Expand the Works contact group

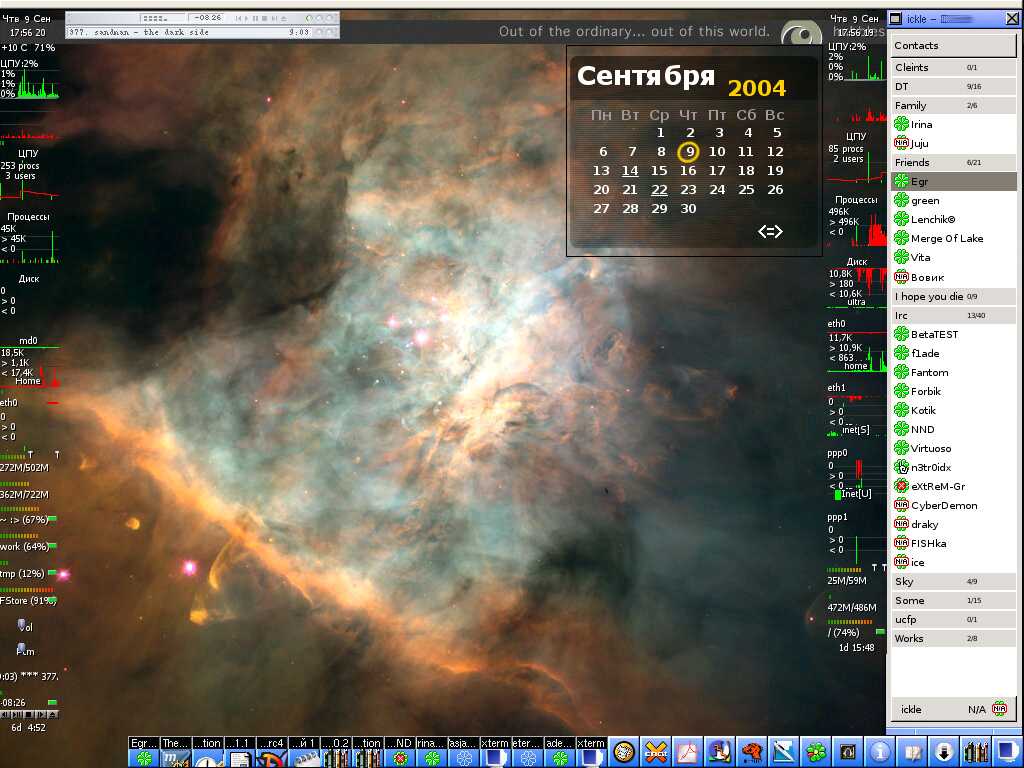pyautogui.click(x=909, y=639)
